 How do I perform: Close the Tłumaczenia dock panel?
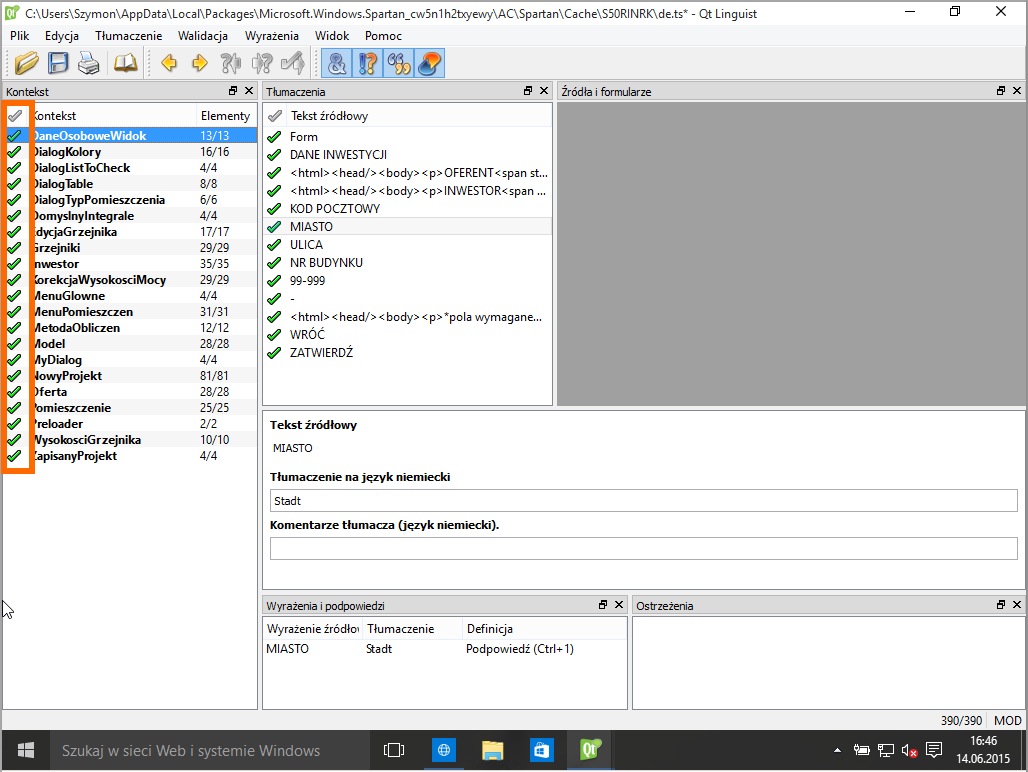coord(544,91)
